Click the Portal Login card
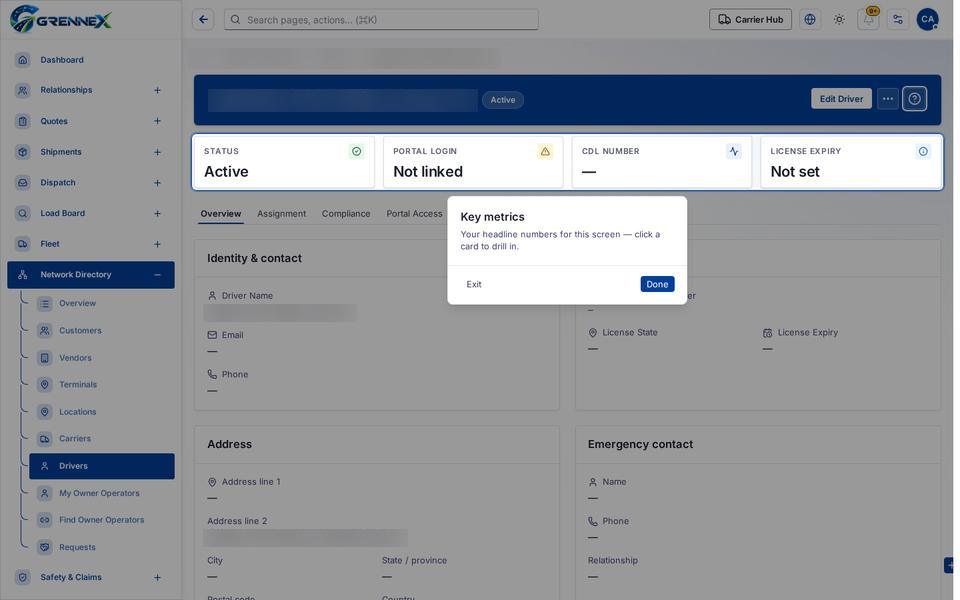The height and width of the screenshot is (600, 960). (x=473, y=162)
